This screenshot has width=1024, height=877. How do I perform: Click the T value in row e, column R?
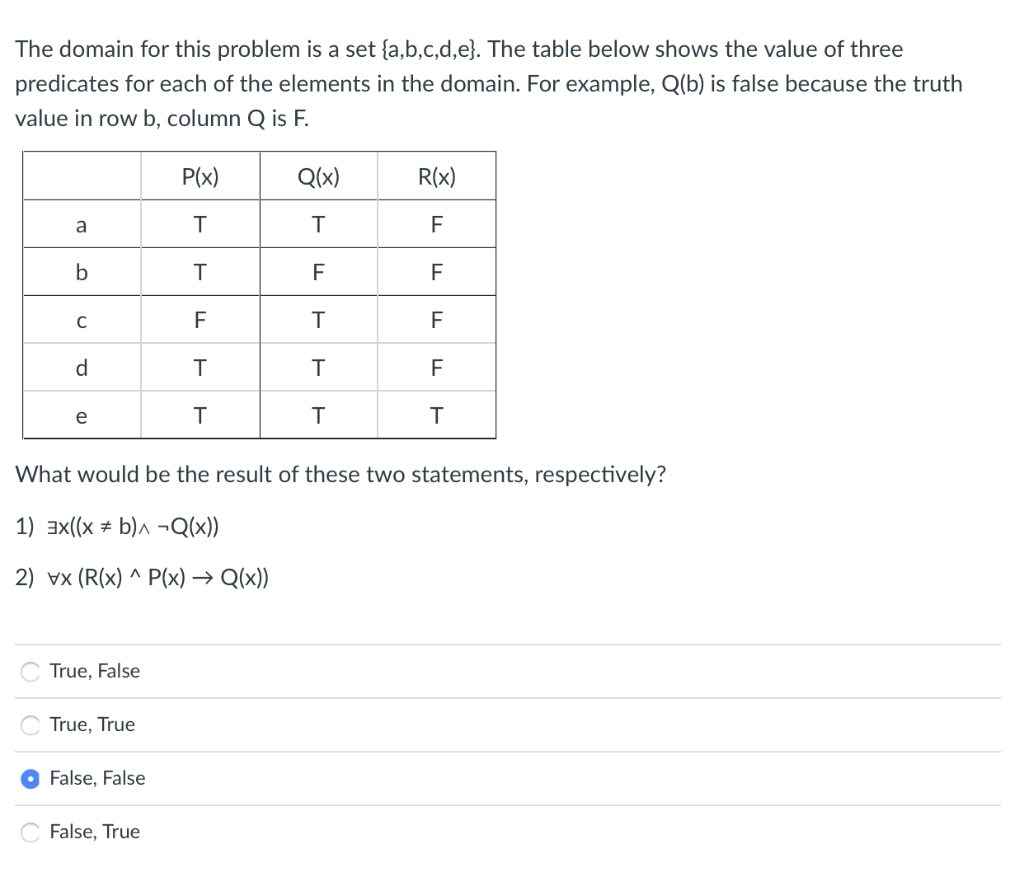[436, 415]
